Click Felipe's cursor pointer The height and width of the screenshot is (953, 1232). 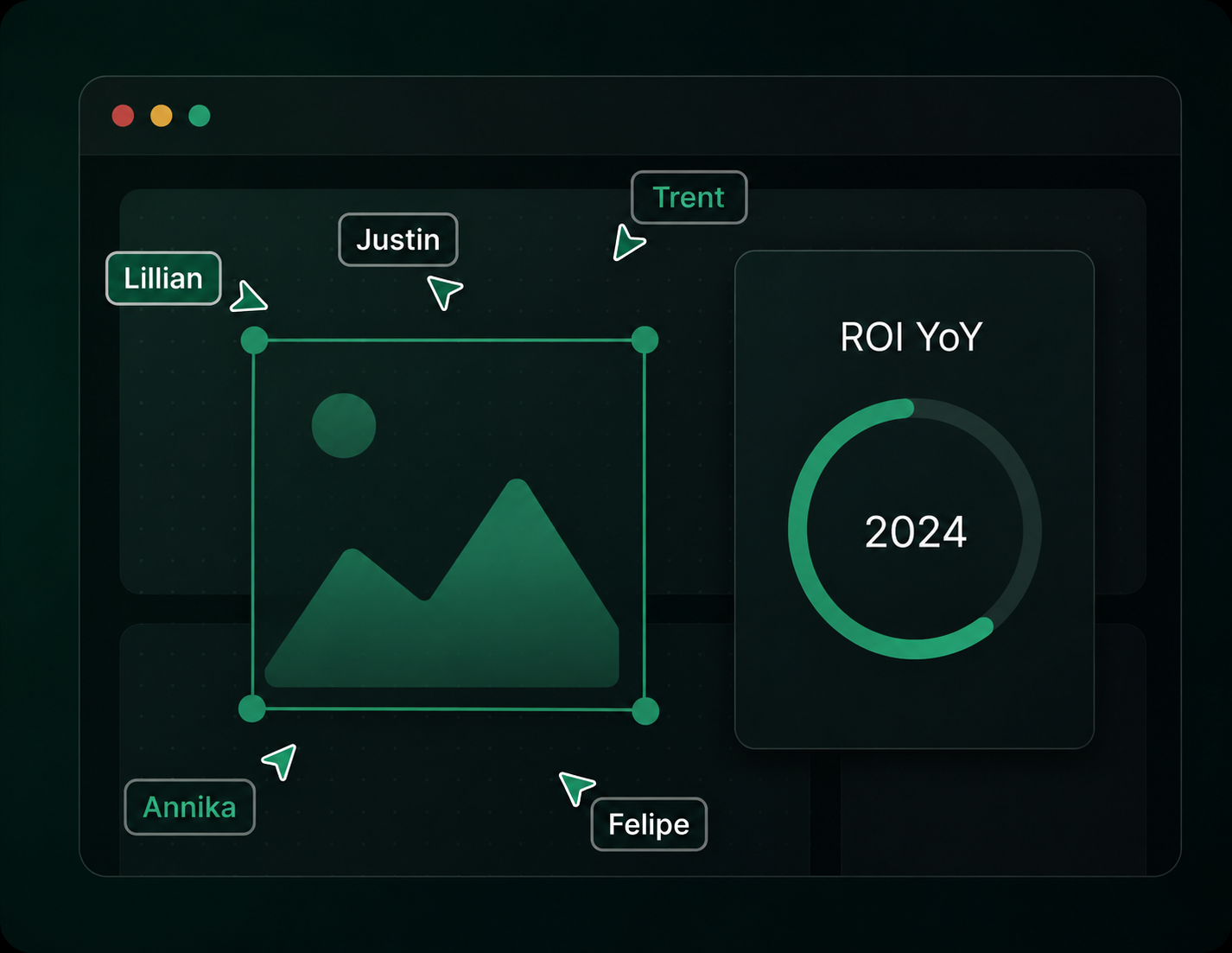pos(576,788)
